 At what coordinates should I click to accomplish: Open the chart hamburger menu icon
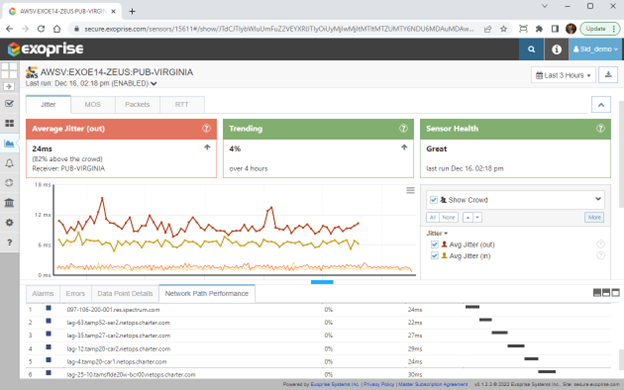coord(410,190)
